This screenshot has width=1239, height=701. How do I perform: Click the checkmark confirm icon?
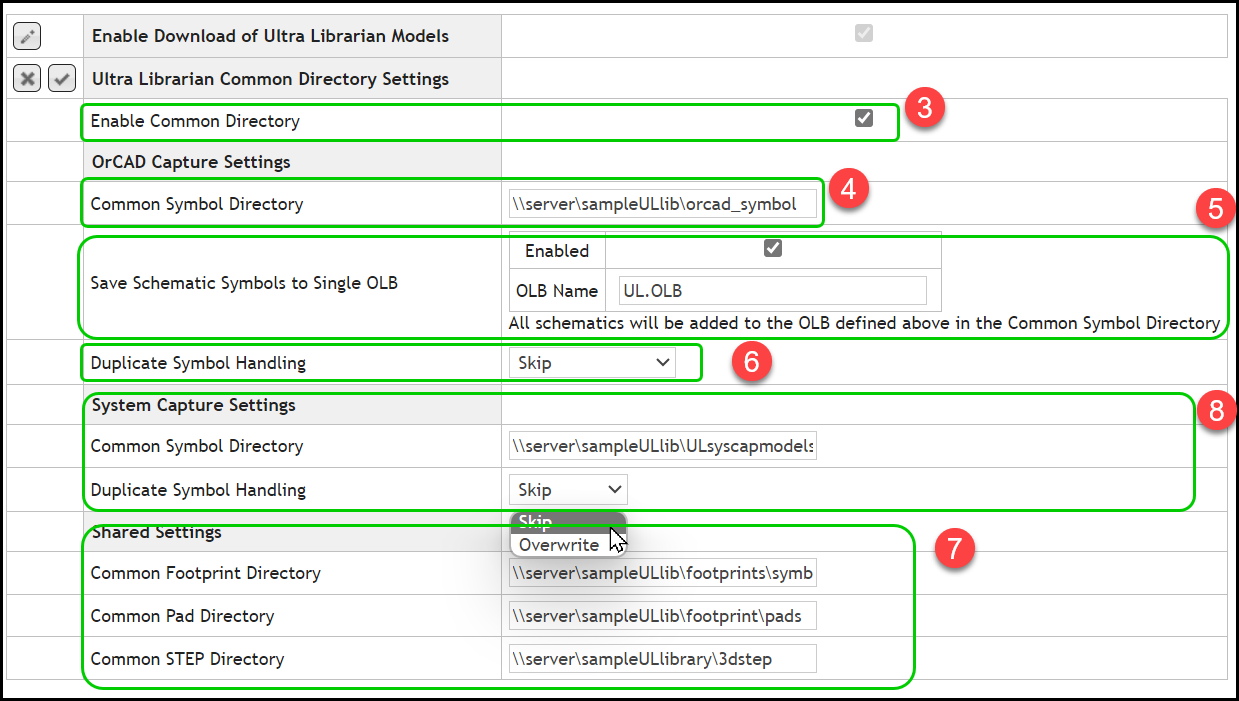point(61,78)
